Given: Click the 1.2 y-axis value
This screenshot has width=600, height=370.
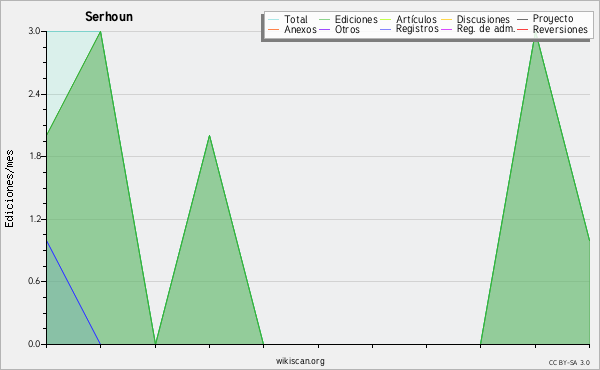Looking at the screenshot, I should [x=34, y=219].
